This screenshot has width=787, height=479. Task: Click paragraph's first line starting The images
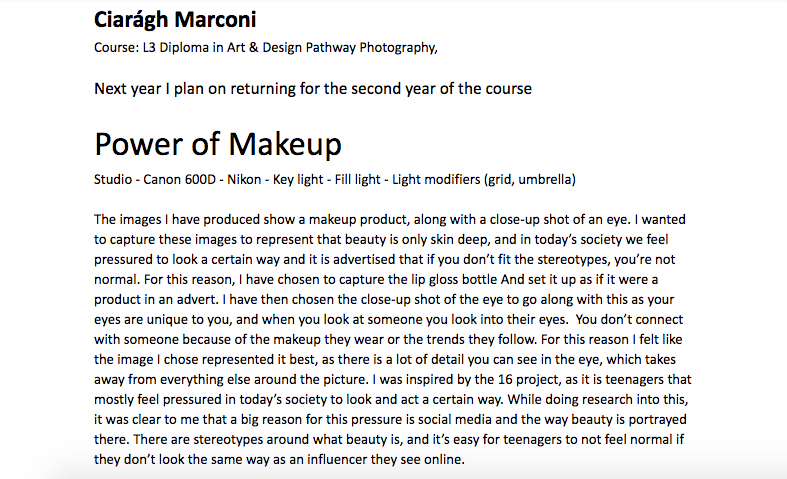tap(389, 220)
